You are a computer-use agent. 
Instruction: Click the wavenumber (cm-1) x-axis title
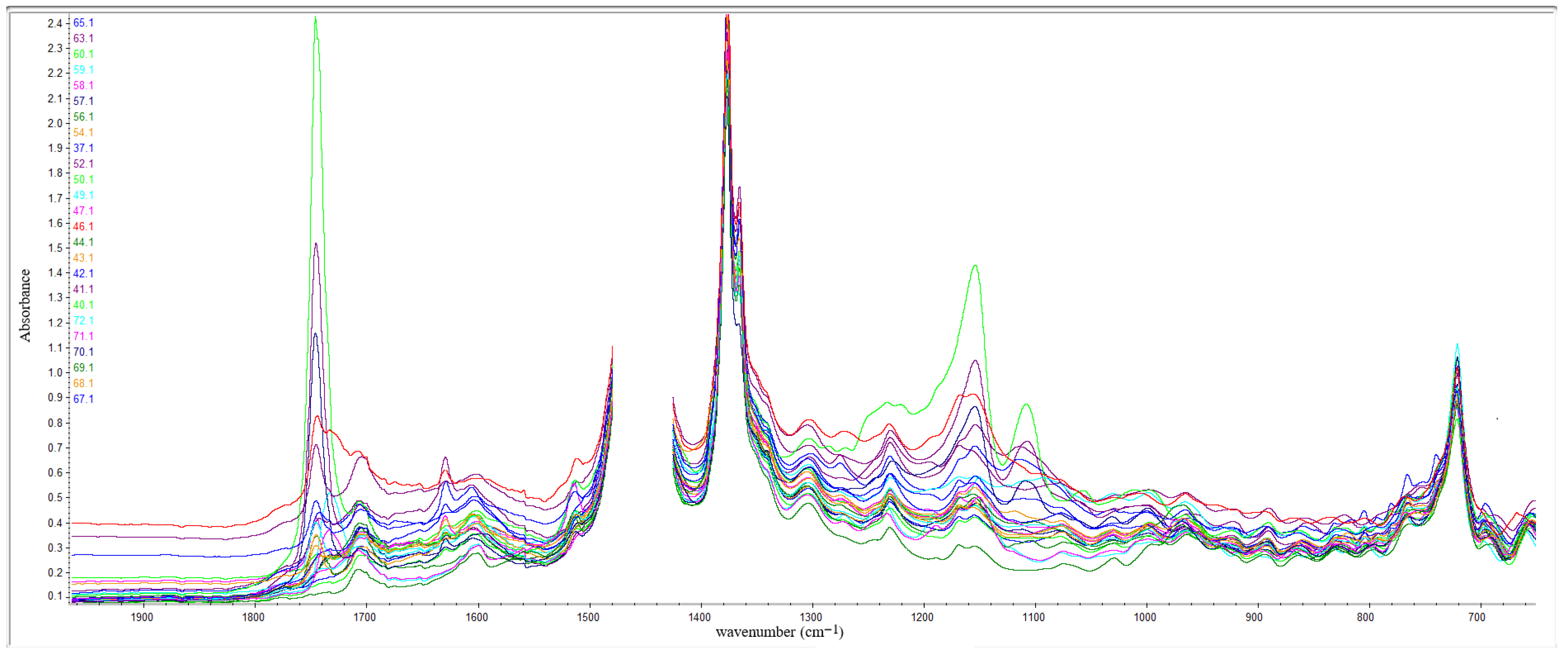click(x=779, y=633)
